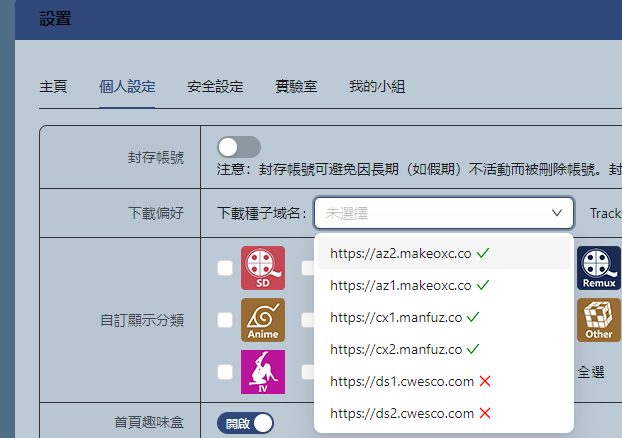This screenshot has width=622, height=438.
Task: Click the 設置 page title
Action: [55, 19]
